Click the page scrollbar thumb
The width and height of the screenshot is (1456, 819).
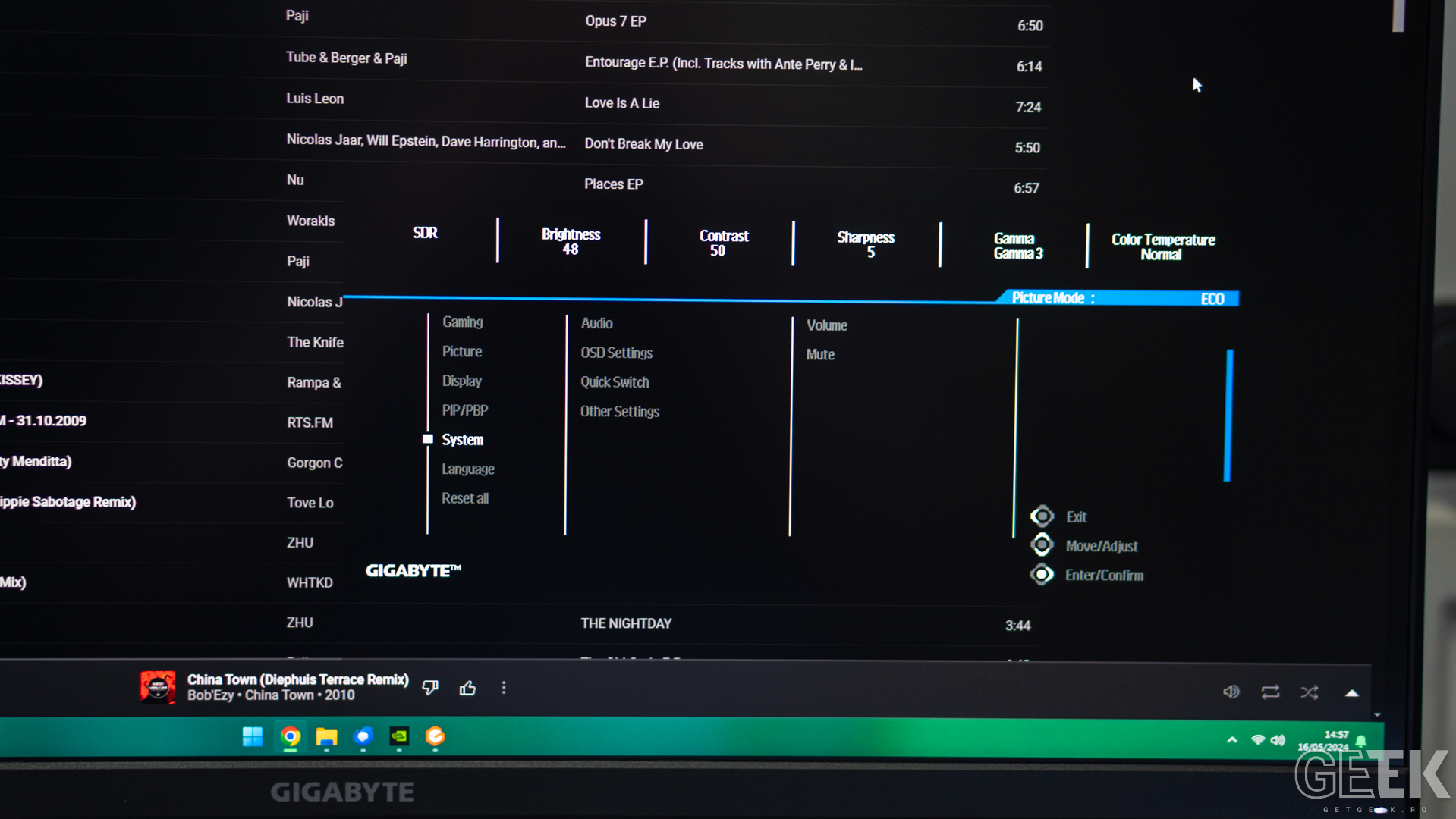(1398, 15)
